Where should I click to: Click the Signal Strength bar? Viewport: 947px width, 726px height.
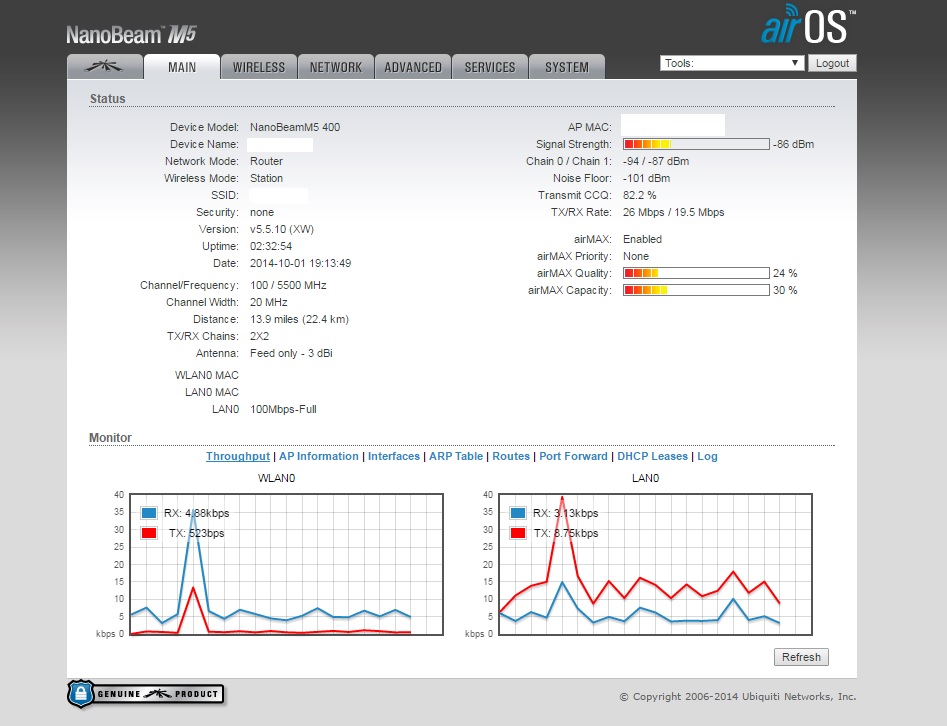click(696, 144)
